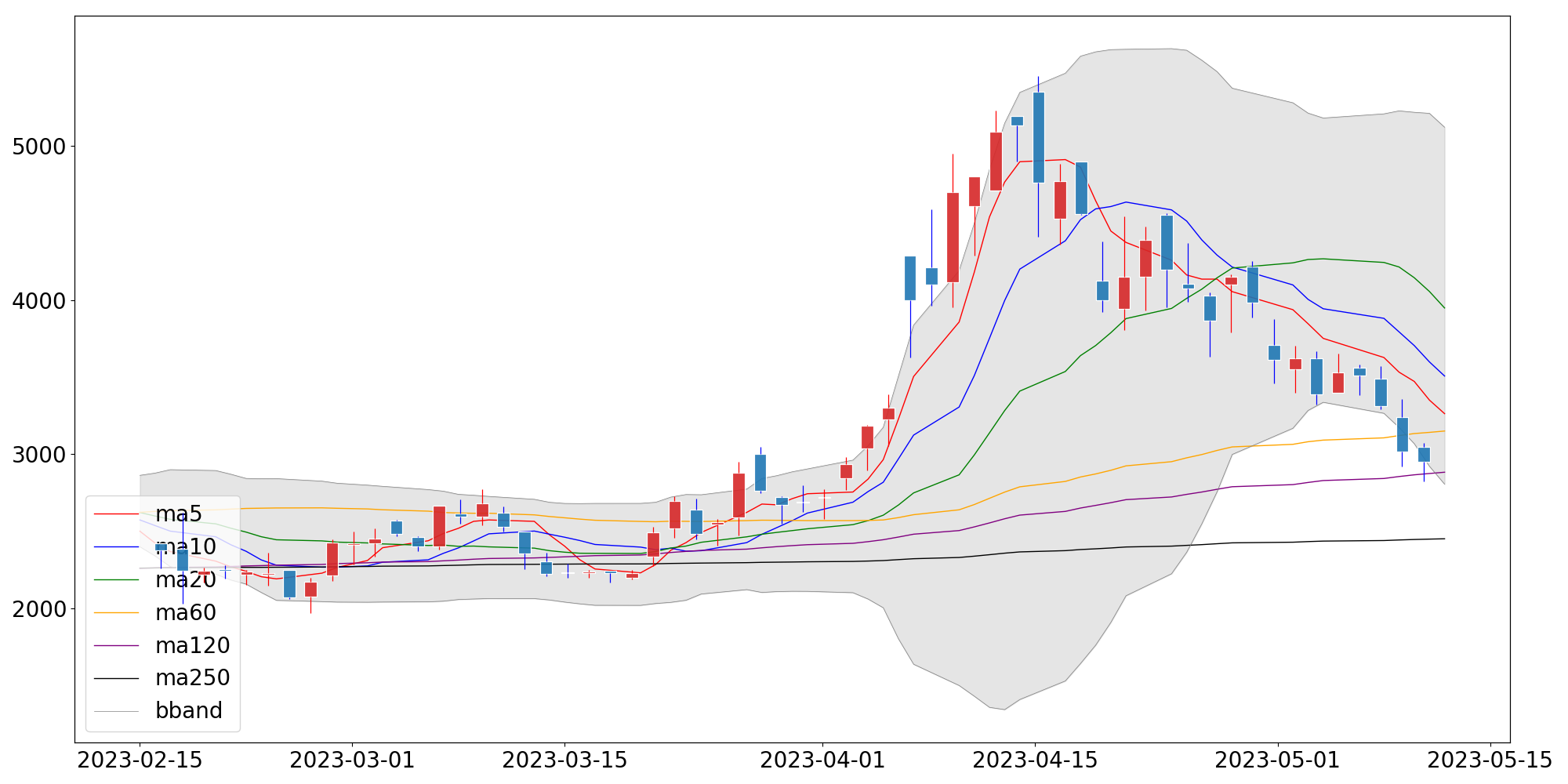
Task: Click the 2023-02-15 x-axis date label
Action: pyautogui.click(x=140, y=760)
